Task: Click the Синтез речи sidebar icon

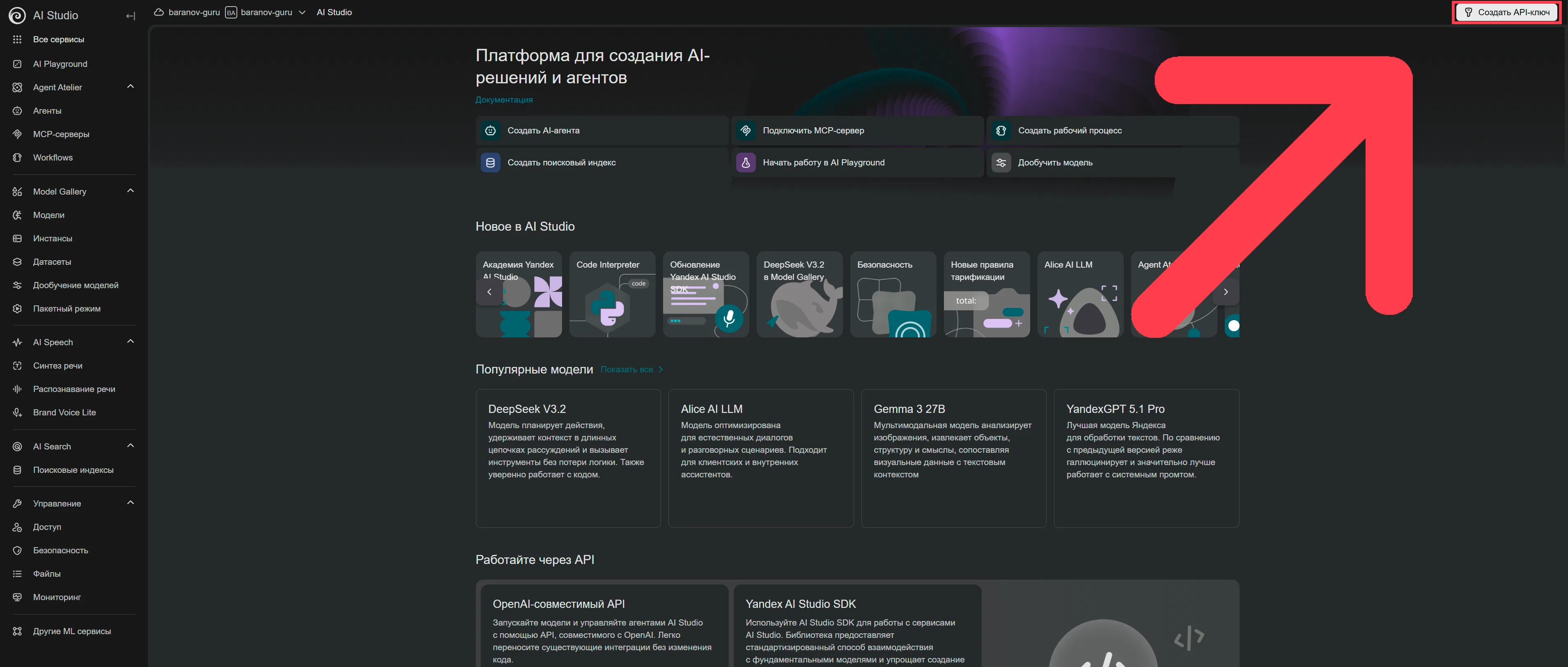Action: (x=17, y=366)
